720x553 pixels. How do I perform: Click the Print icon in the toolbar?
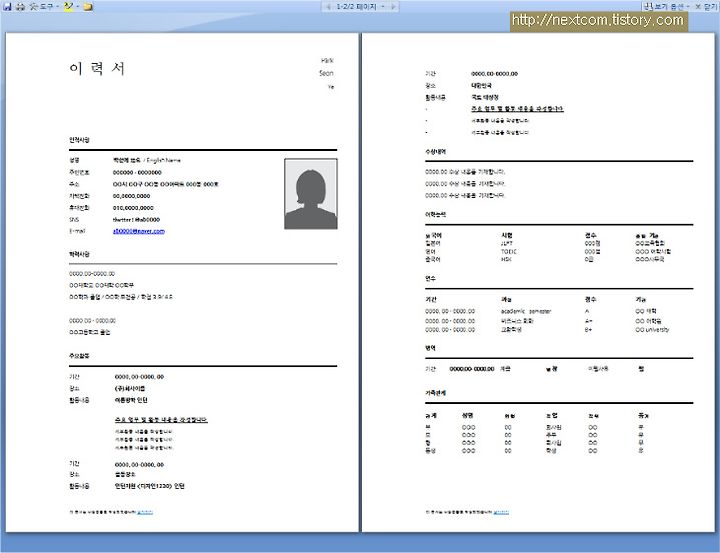[x=20, y=6]
